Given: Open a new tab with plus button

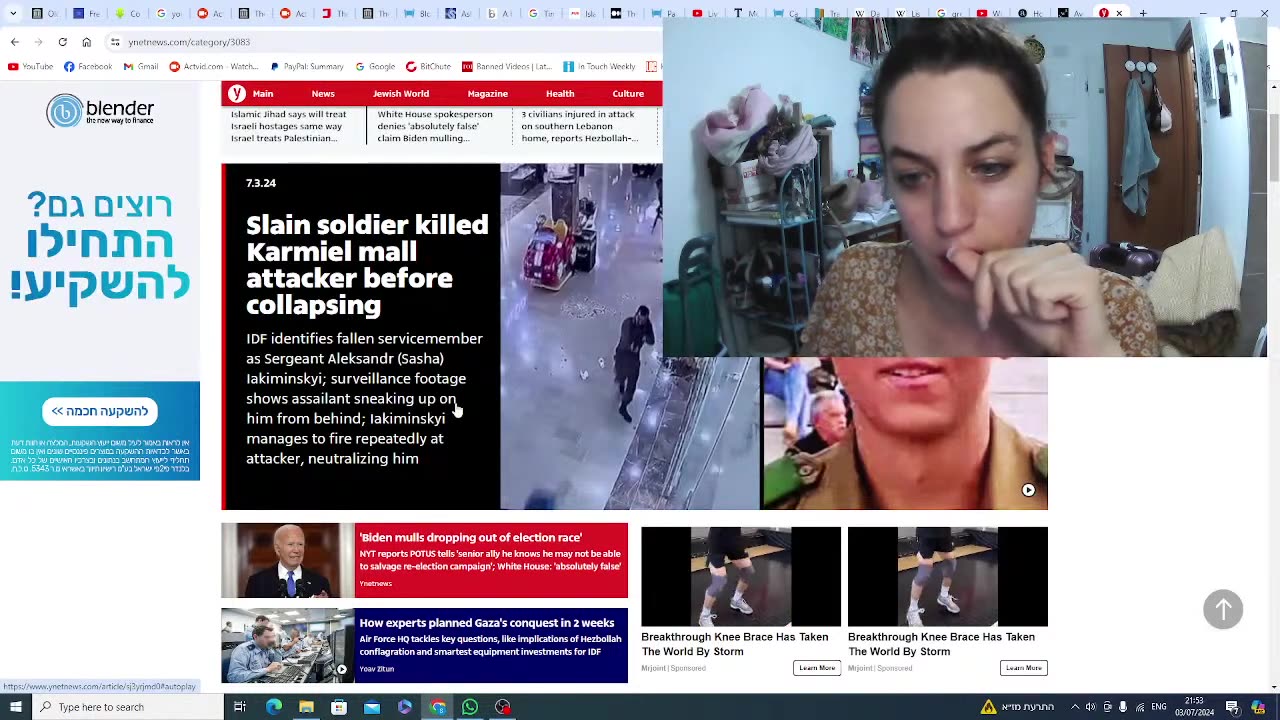Looking at the screenshot, I should (x=1143, y=13).
